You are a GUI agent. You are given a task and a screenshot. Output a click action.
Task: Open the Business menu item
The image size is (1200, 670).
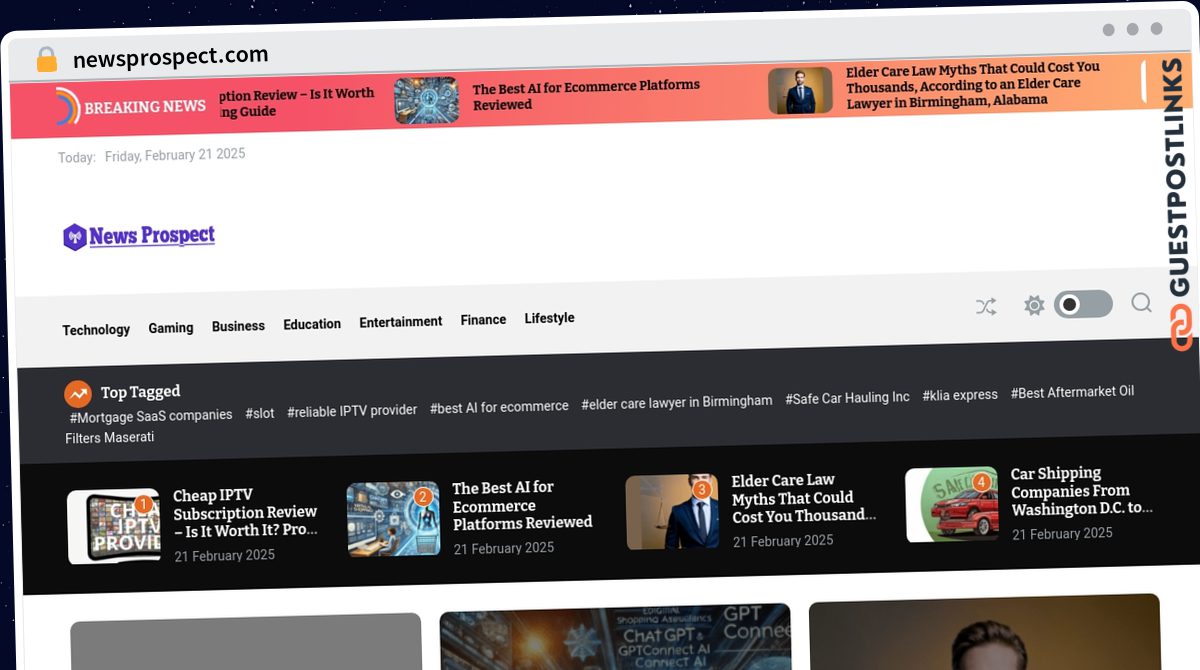tap(238, 326)
